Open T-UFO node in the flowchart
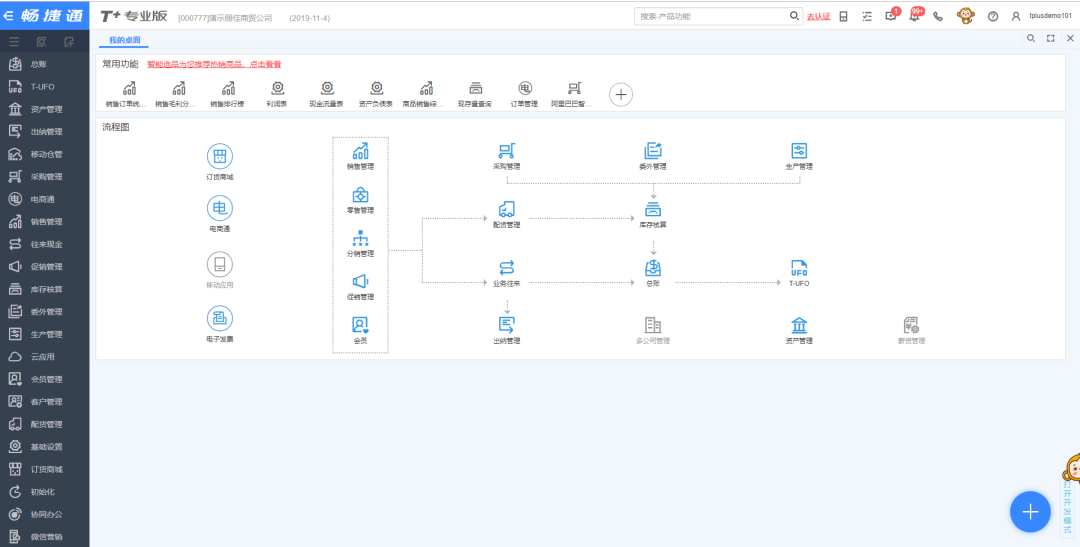Viewport: 1080px width, 547px height. 799,274
